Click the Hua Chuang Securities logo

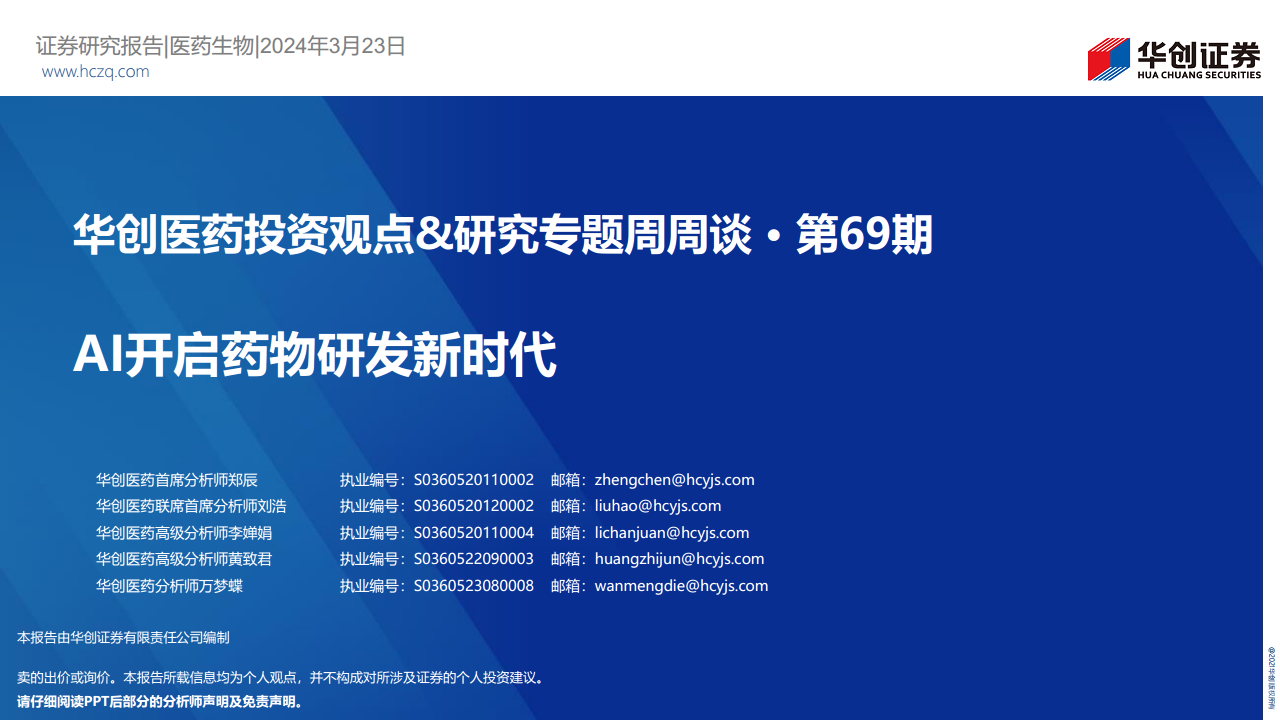pyautogui.click(x=1174, y=59)
